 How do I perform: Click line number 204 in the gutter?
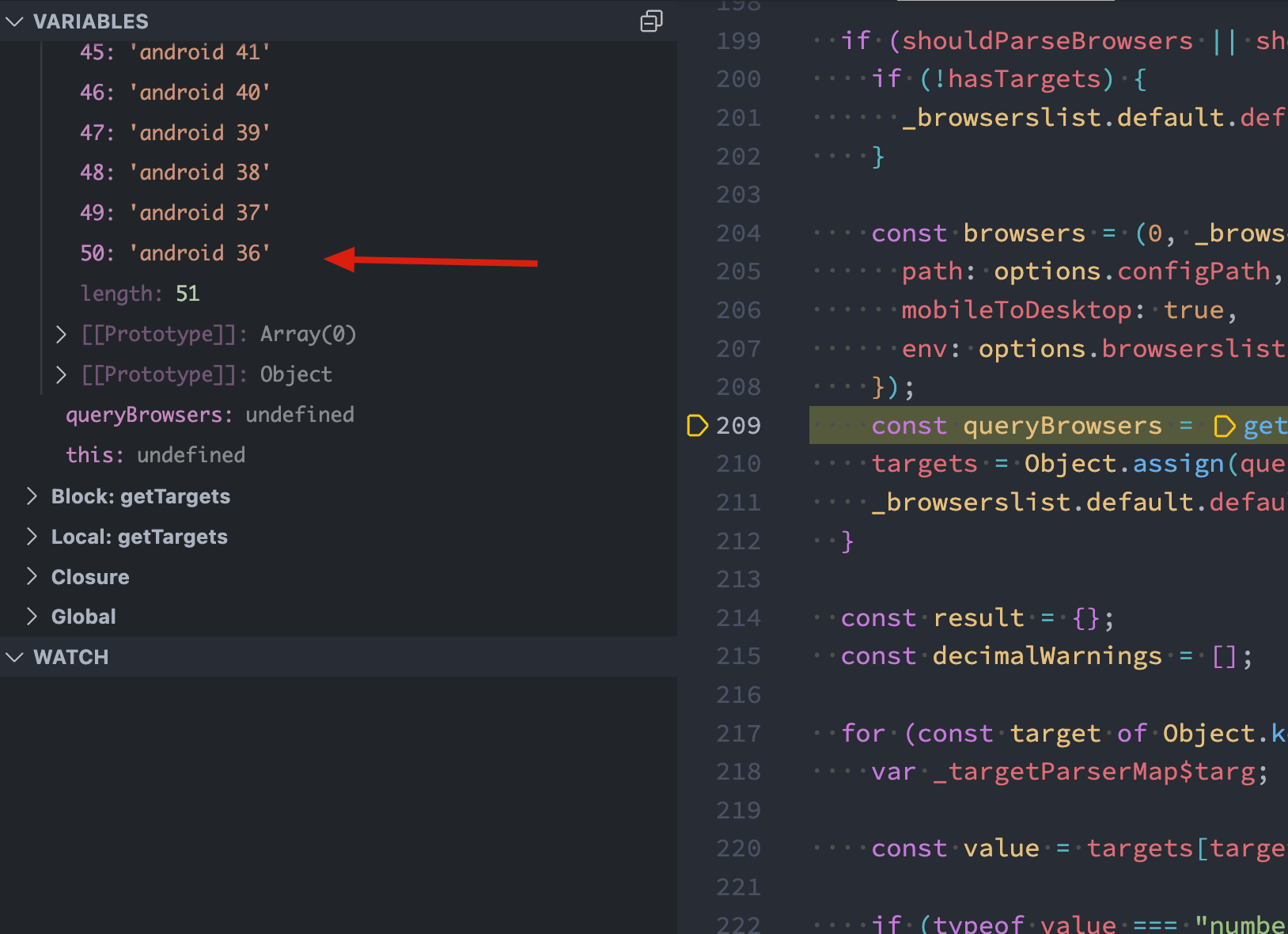[x=738, y=233]
